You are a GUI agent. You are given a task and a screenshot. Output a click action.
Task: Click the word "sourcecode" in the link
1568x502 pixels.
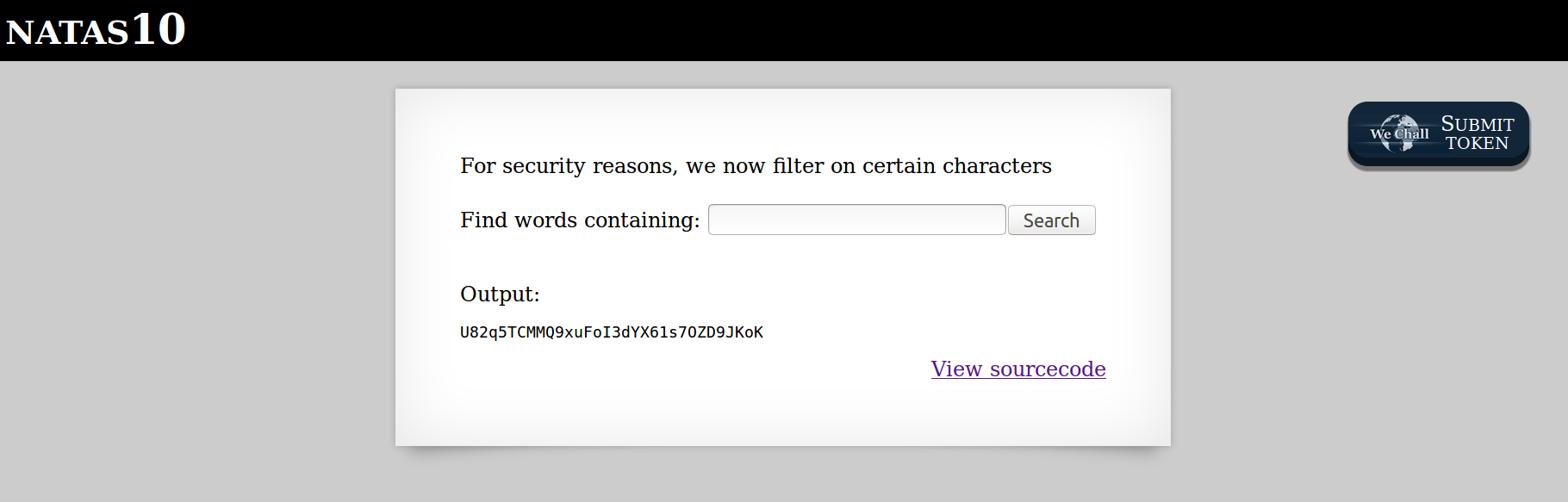click(1047, 369)
